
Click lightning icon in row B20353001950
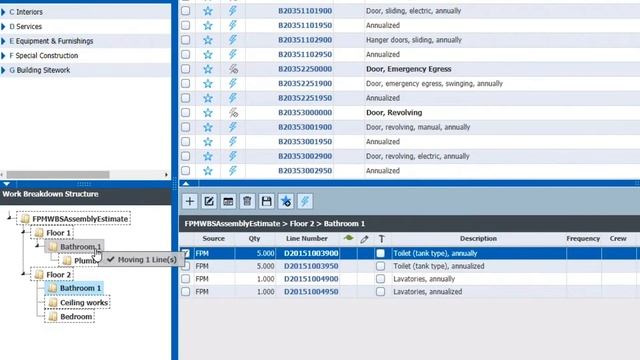tap(233, 142)
